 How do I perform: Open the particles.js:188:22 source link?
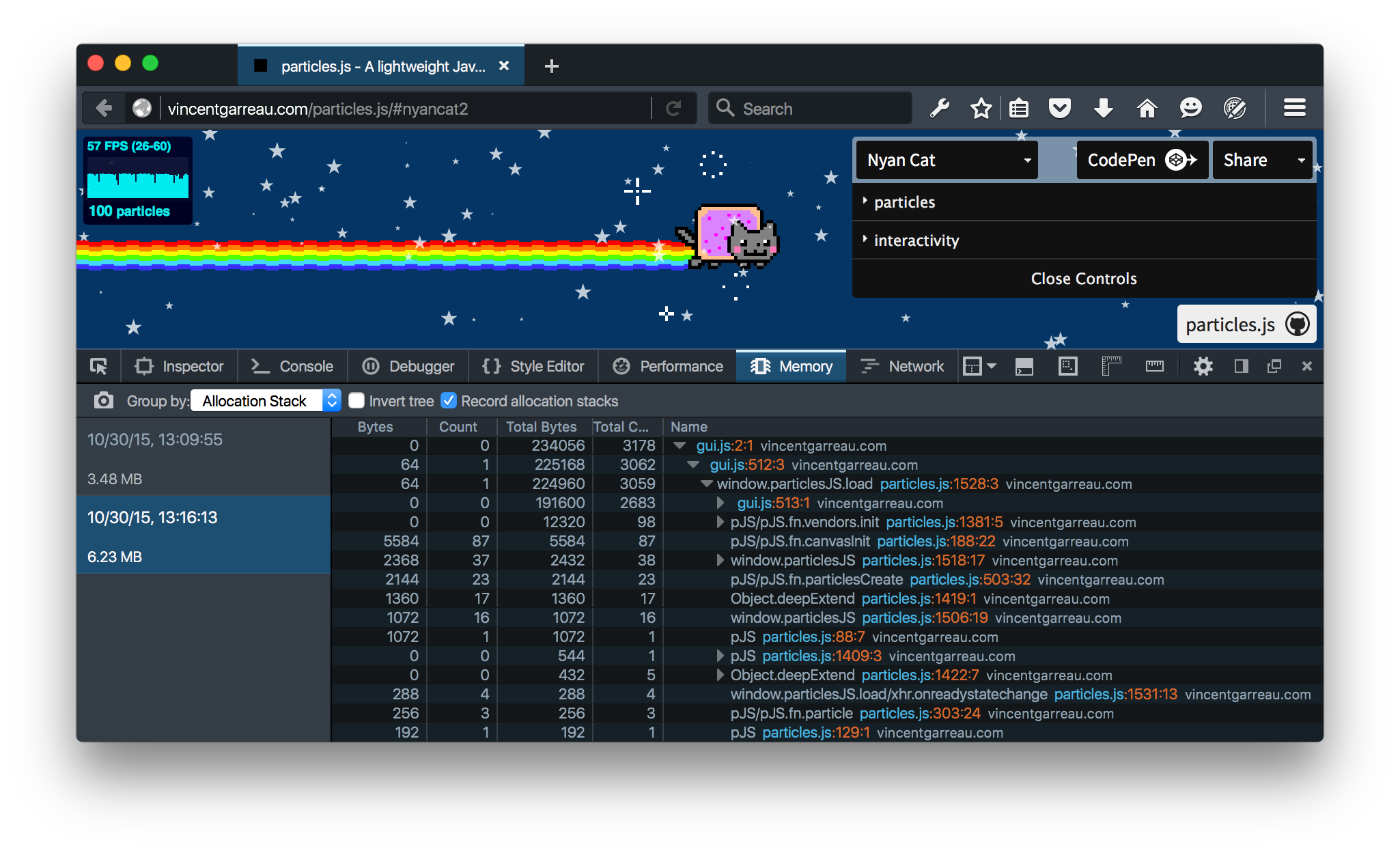point(936,541)
